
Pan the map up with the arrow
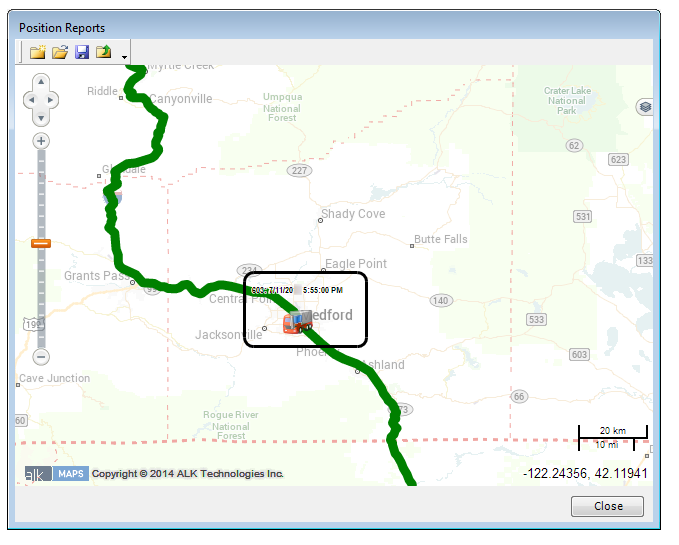click(x=41, y=81)
